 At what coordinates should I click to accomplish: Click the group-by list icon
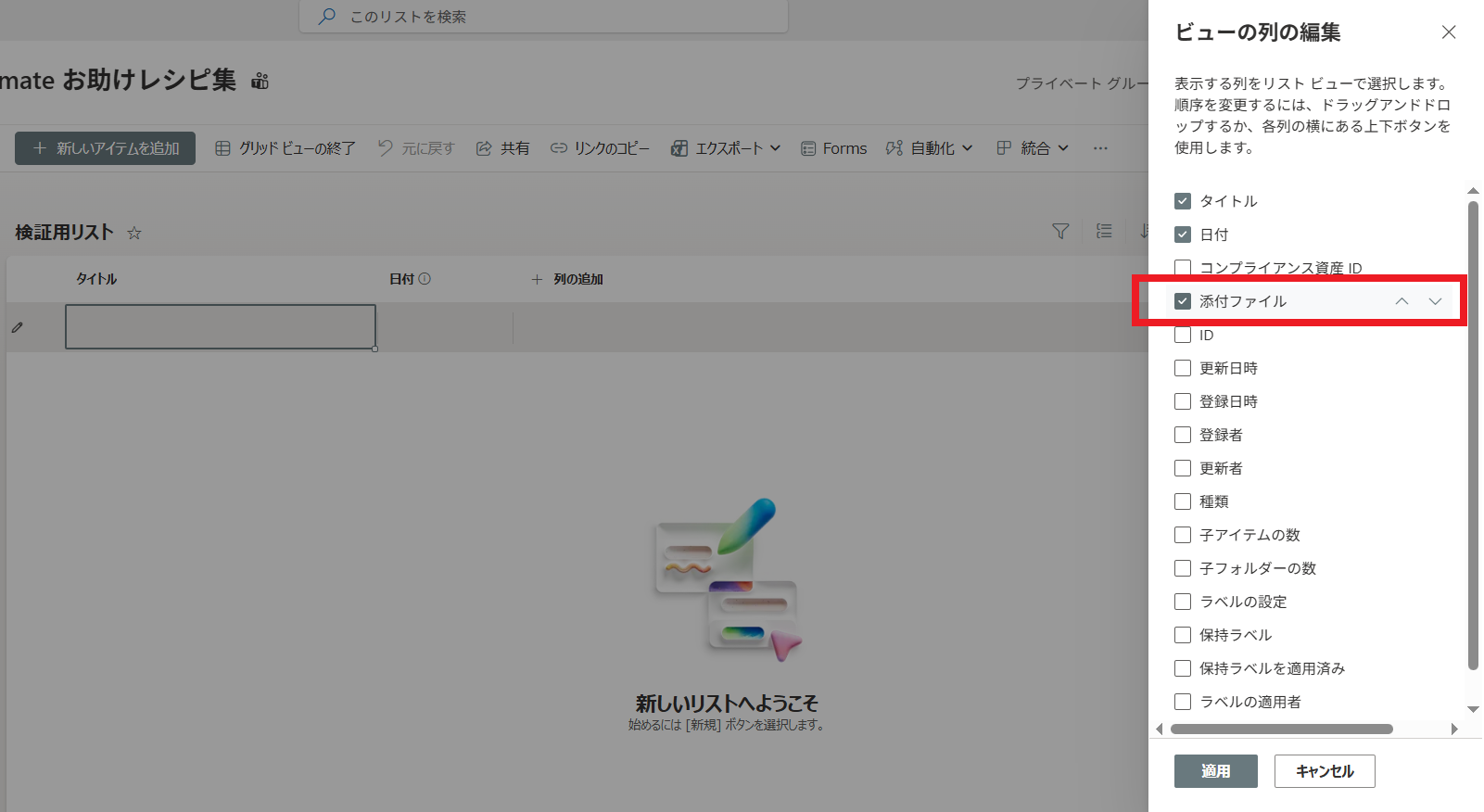click(x=1104, y=231)
